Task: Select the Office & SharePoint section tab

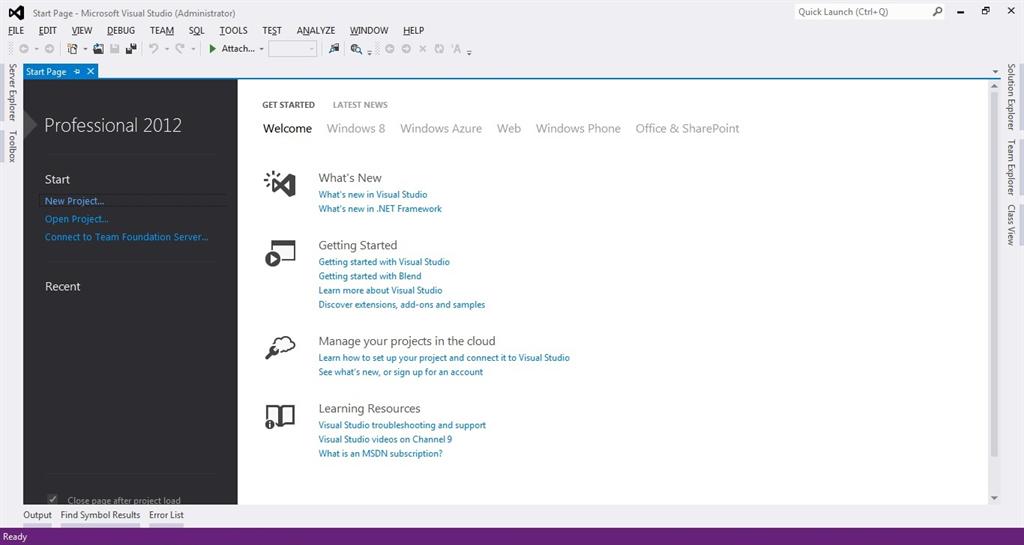Action: pos(687,129)
